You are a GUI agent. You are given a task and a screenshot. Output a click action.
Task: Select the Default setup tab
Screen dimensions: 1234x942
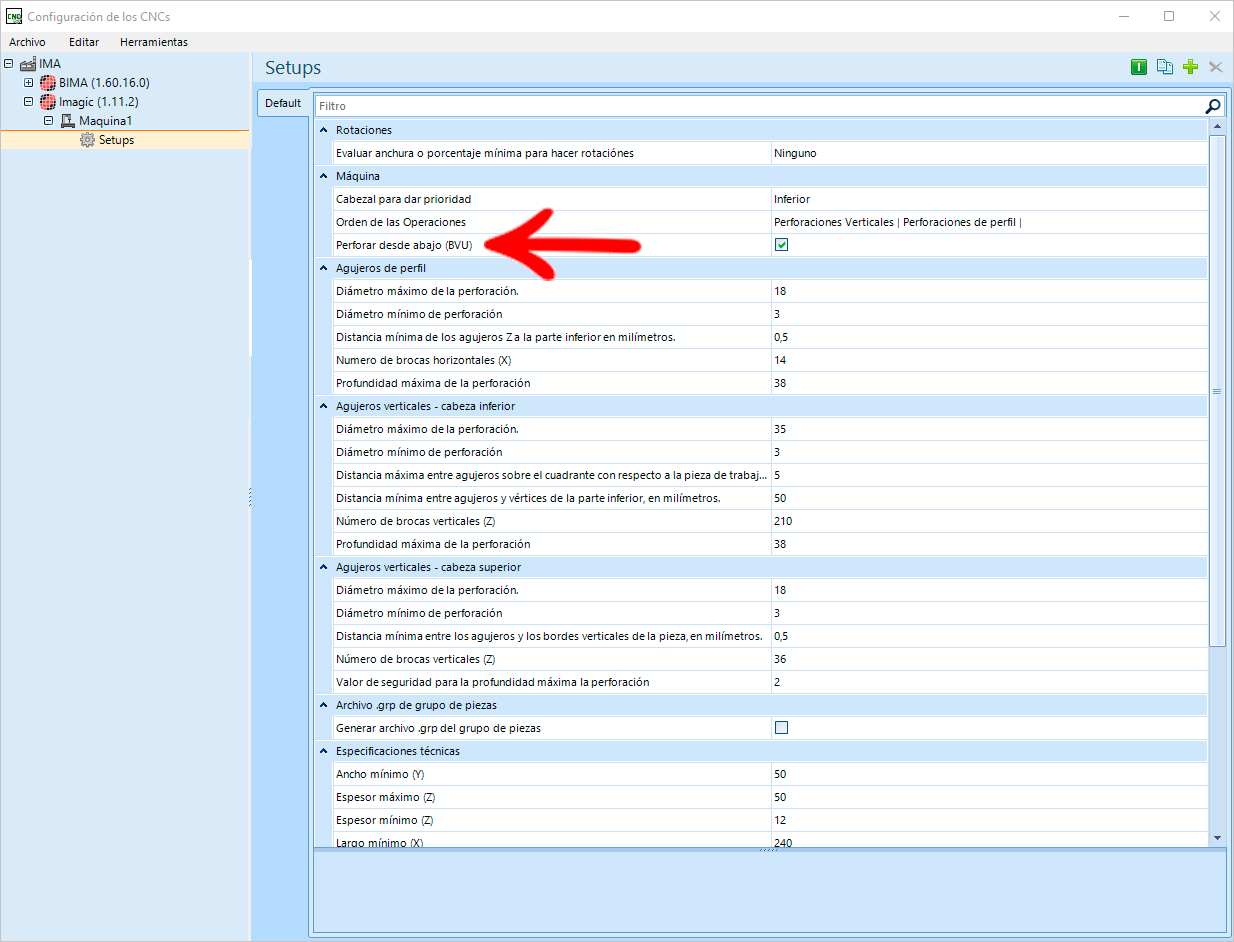(283, 103)
